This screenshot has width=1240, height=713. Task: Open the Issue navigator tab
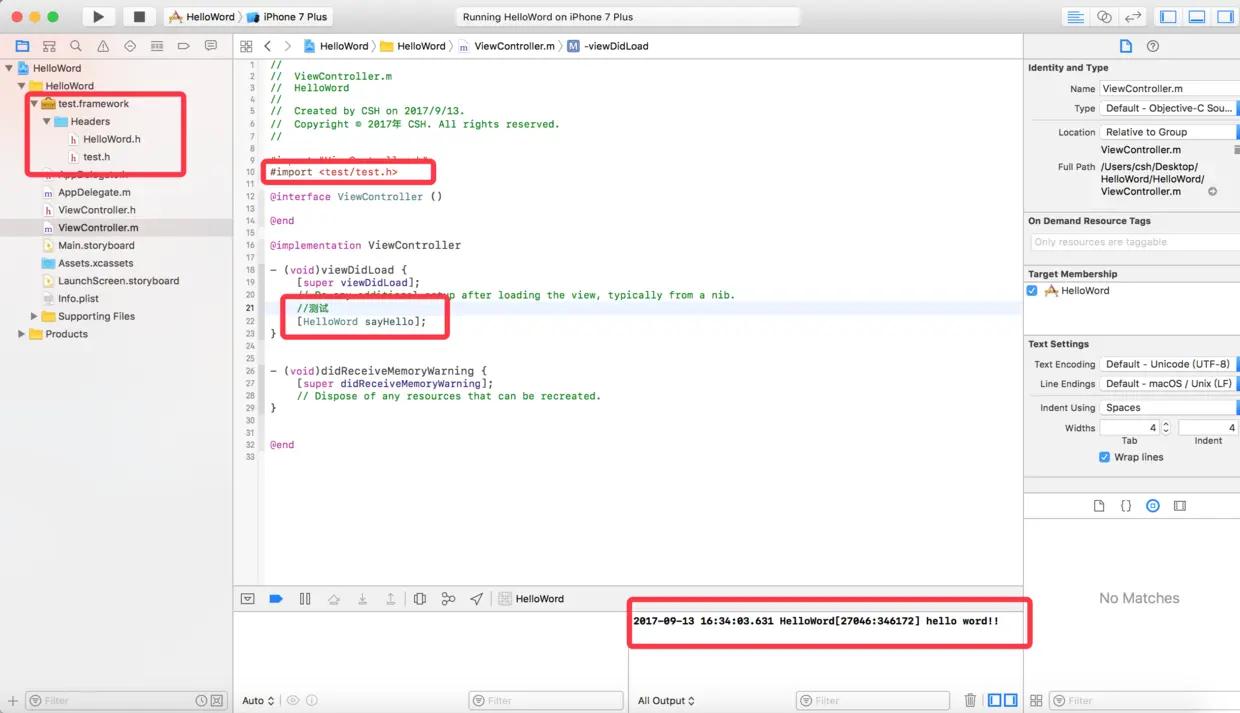[x=103, y=46]
